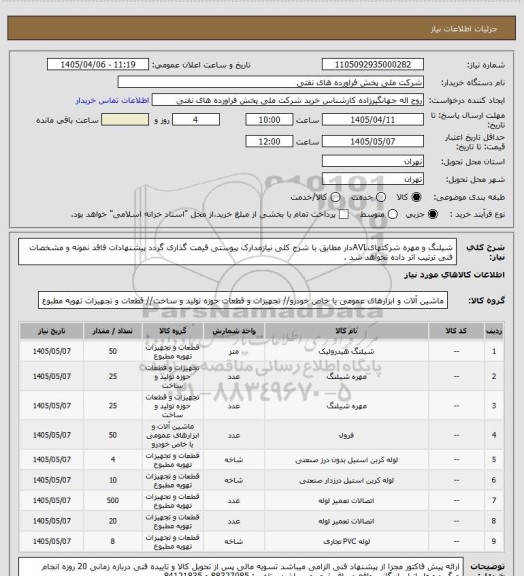This screenshot has width=524, height=576.
Task: Click the price validity date 1405/05/07 field
Action: pos(373,142)
